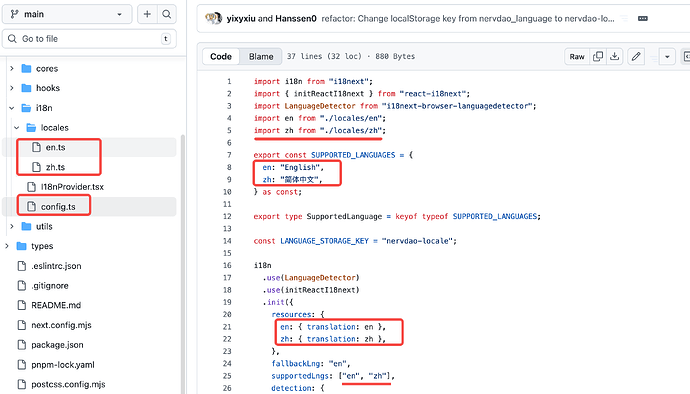Image resolution: width=690 pixels, height=394 pixels.
Task: Click the LANGUAGE_STORAGE_KEY identifier on line 14
Action: [x=324, y=241]
